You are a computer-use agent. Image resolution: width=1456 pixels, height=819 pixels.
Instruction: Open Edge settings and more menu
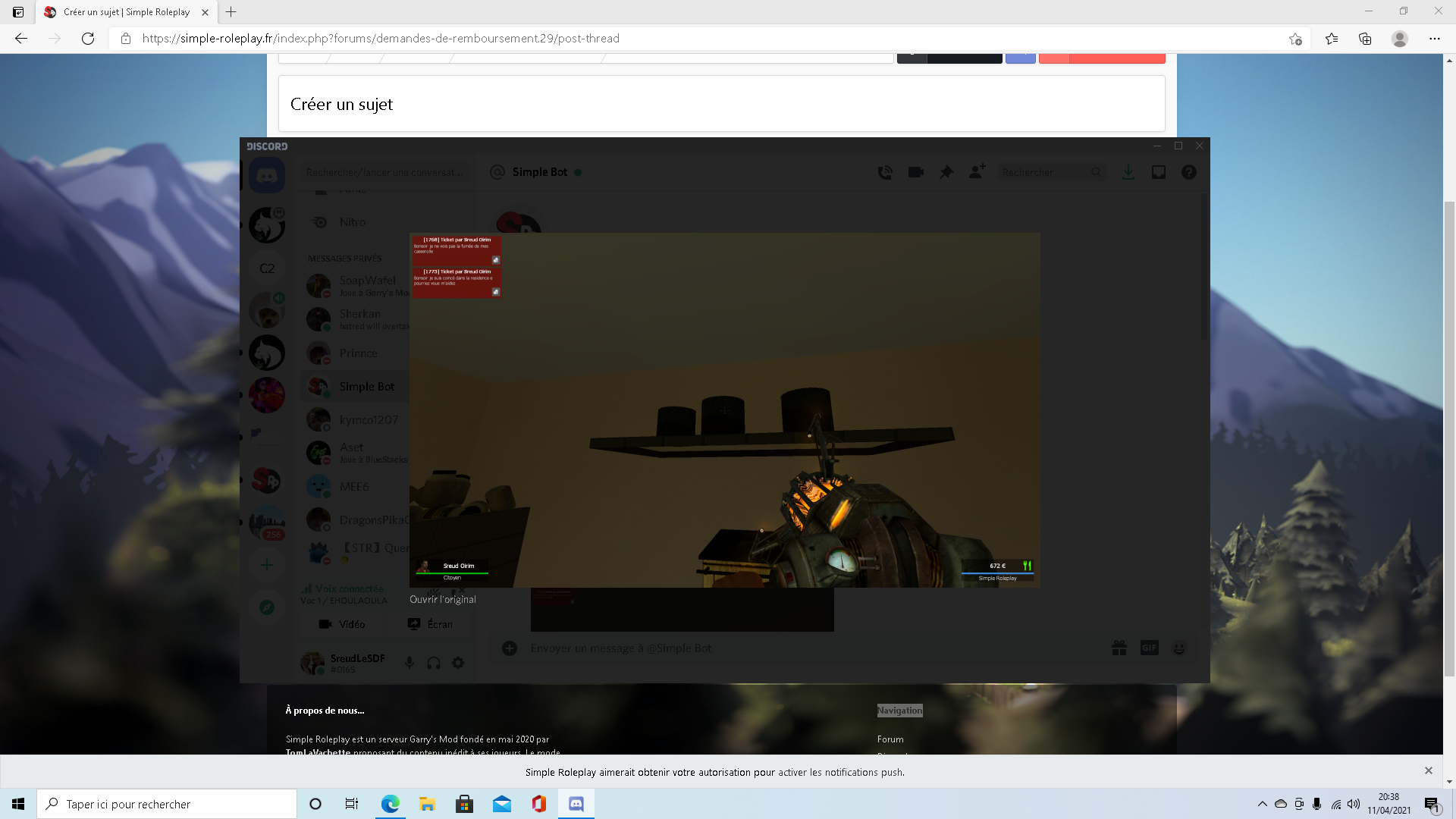(1434, 39)
